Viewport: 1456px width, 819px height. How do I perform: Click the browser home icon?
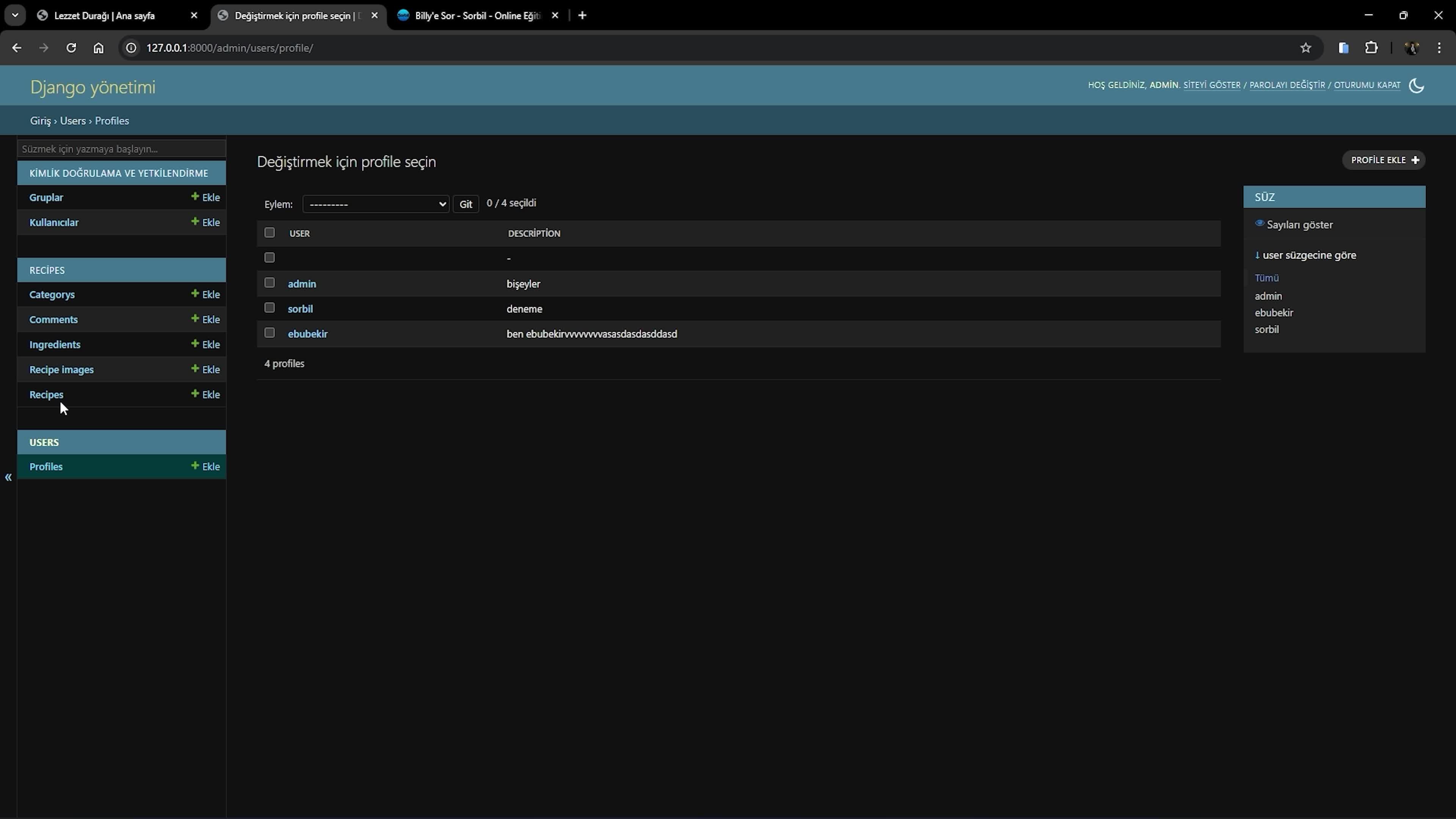(98, 48)
